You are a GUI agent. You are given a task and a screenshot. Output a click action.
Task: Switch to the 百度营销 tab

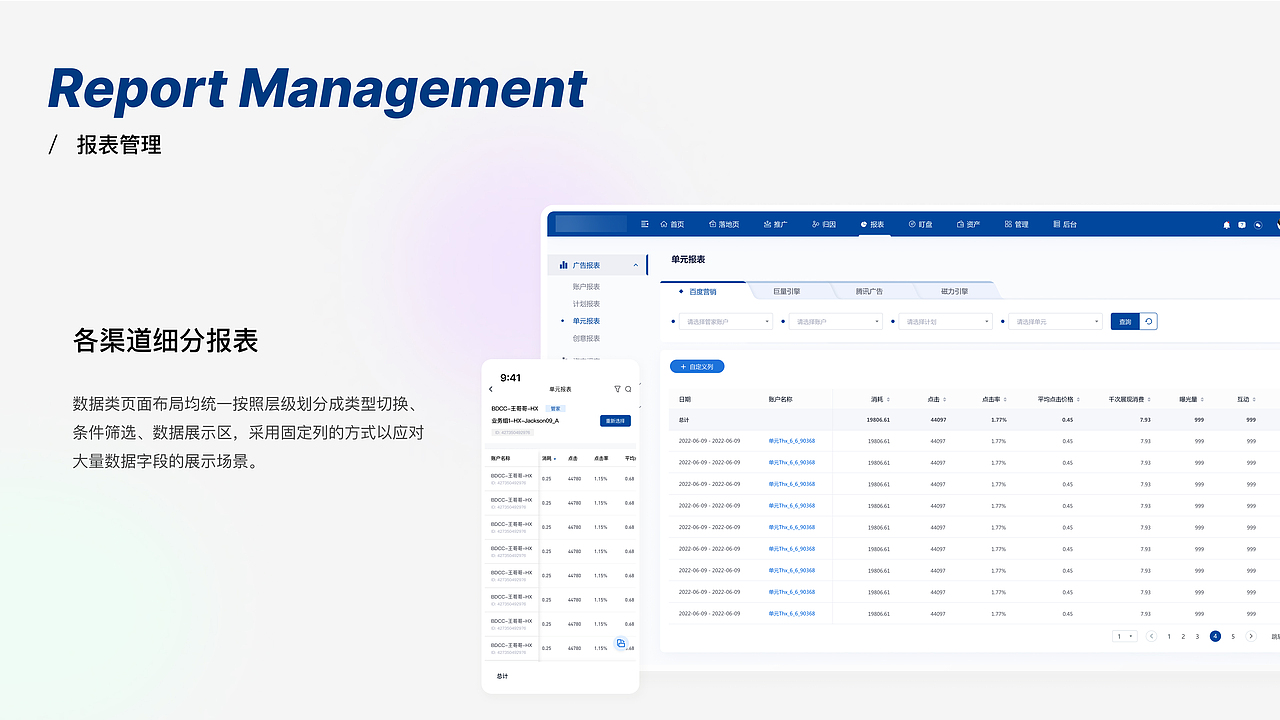click(704, 291)
